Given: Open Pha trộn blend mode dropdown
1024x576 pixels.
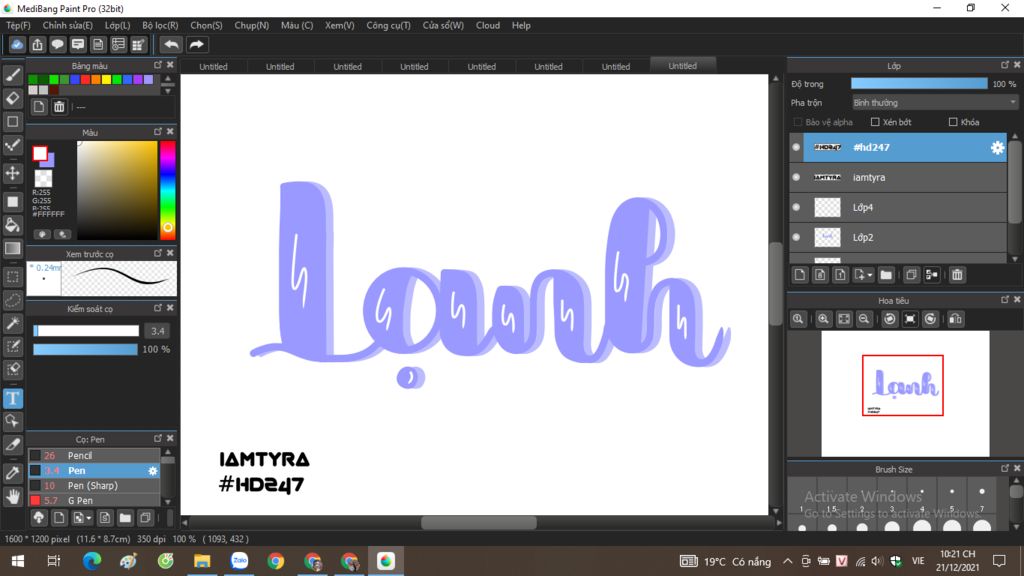Looking at the screenshot, I should (935, 103).
